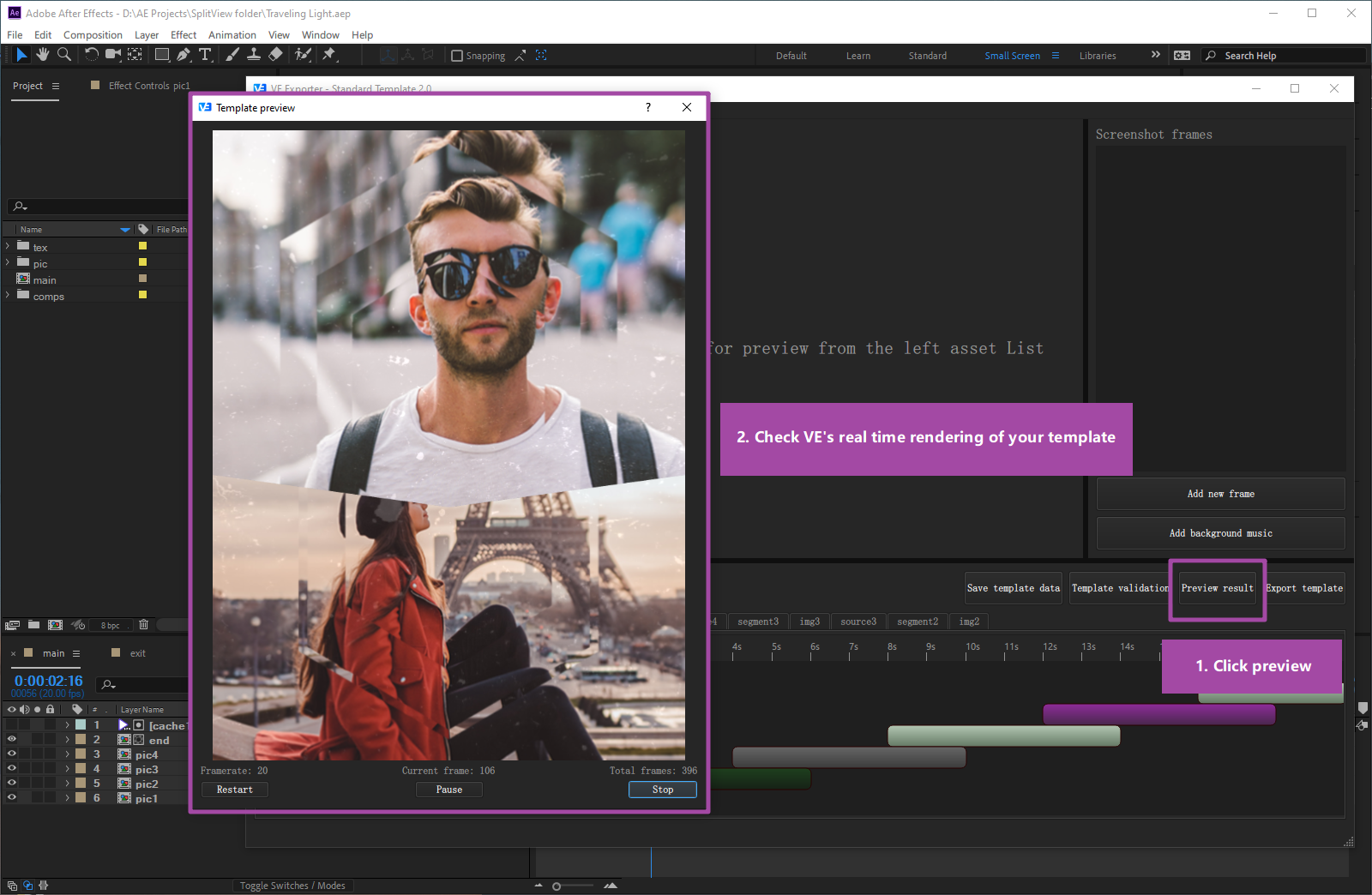Select the Pan Behind anchor point tool

(135, 55)
